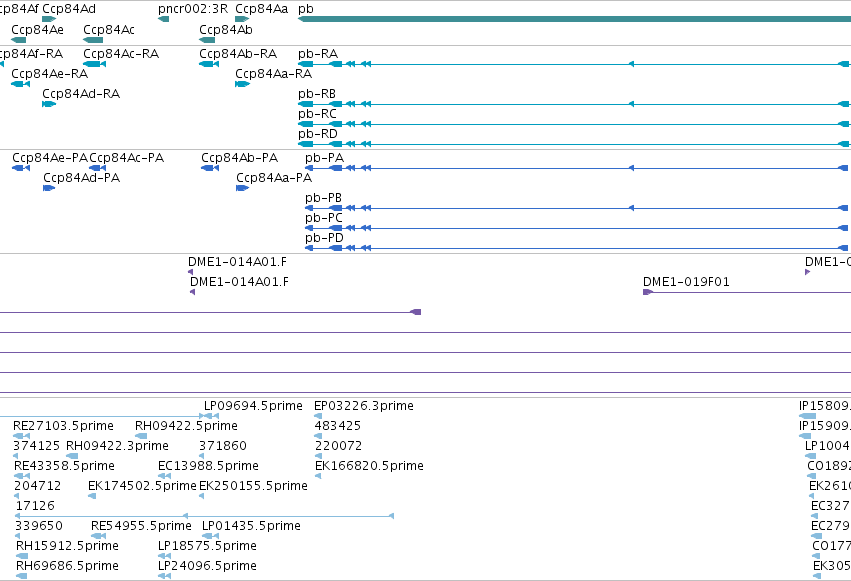Click the pb-PD protein label
851x581 pixels.
pos(325,238)
